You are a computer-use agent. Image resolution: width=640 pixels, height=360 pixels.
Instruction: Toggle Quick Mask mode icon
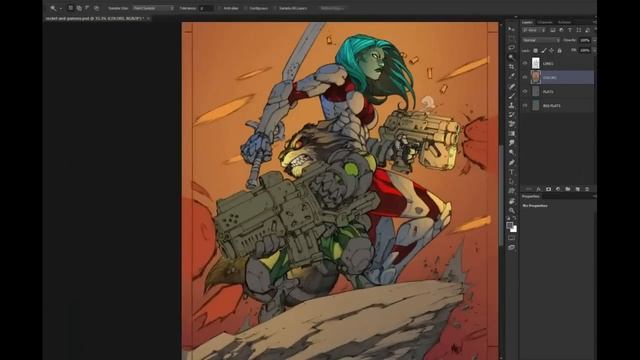(511, 238)
